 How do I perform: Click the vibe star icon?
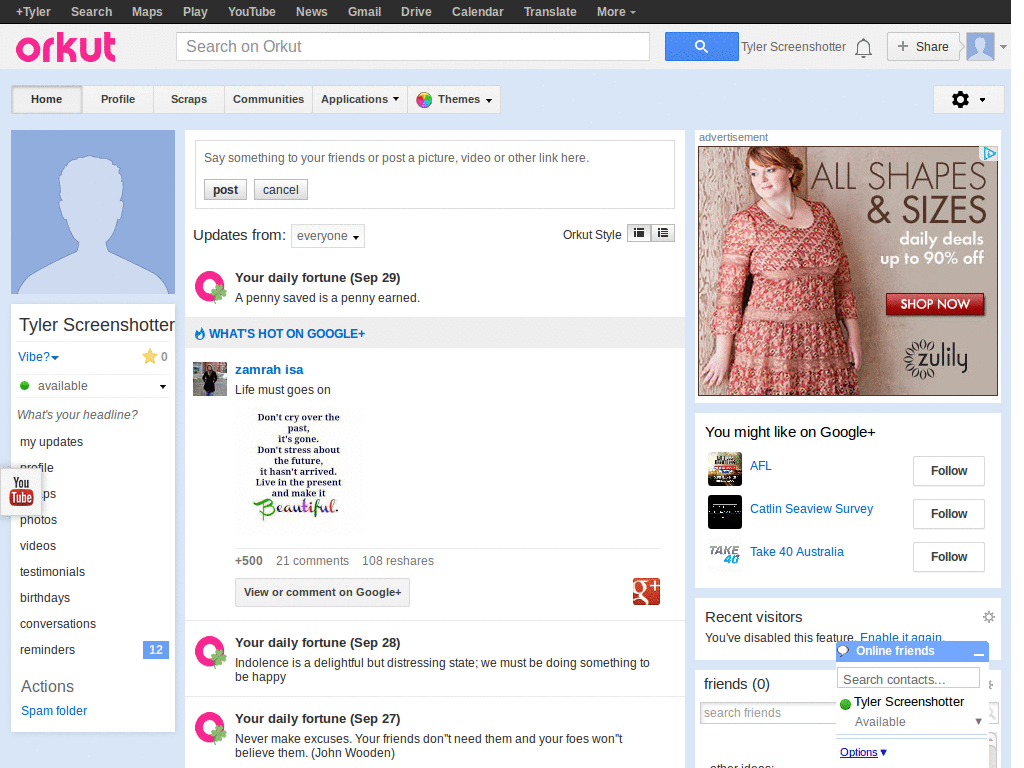point(150,357)
